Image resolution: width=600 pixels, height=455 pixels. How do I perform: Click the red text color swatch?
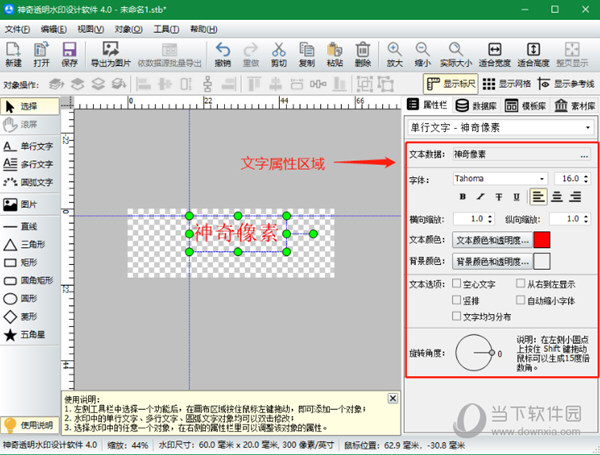(x=542, y=240)
